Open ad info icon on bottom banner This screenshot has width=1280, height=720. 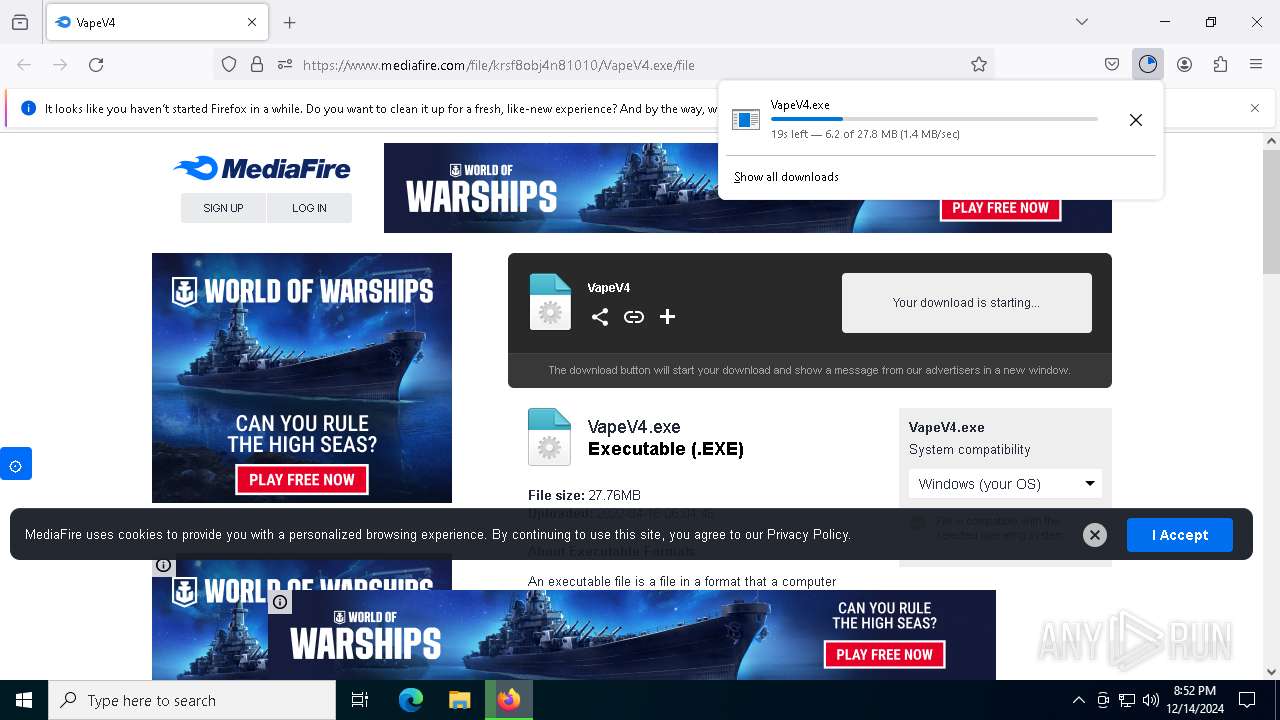[280, 602]
